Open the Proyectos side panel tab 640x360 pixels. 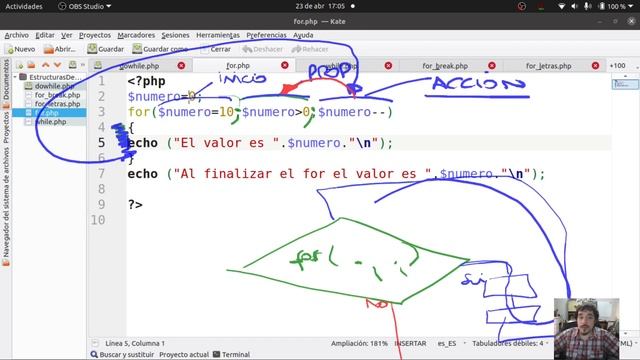tap(6, 127)
